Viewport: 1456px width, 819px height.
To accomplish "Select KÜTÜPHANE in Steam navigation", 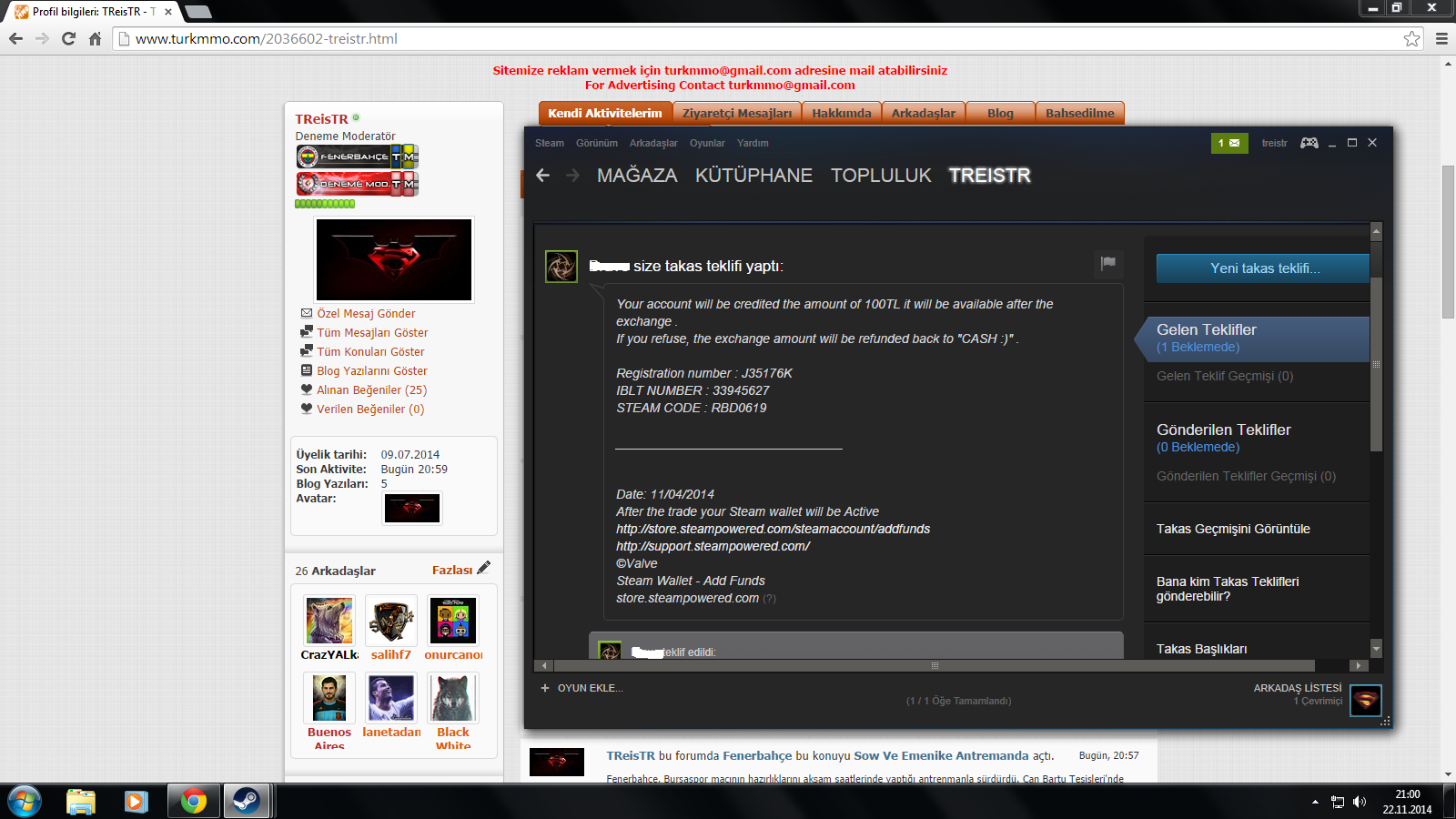I will [753, 176].
